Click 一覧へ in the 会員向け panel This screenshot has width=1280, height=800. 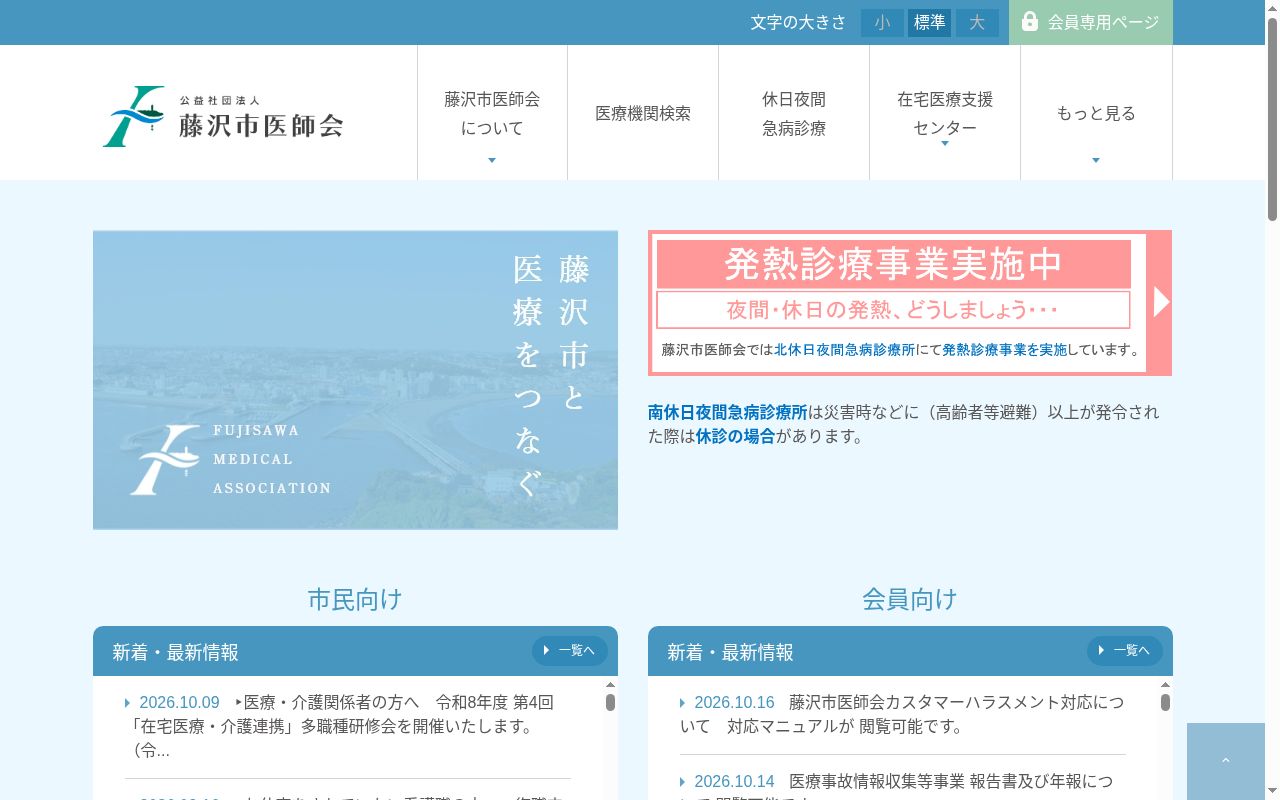pyautogui.click(x=1125, y=651)
